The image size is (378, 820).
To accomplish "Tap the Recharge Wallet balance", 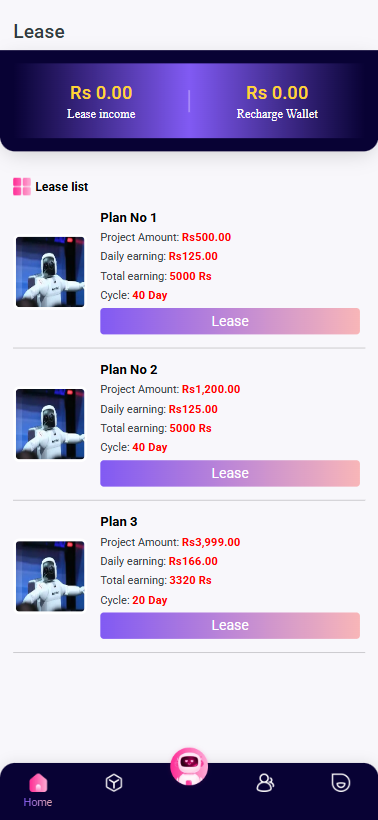I will point(277,93).
